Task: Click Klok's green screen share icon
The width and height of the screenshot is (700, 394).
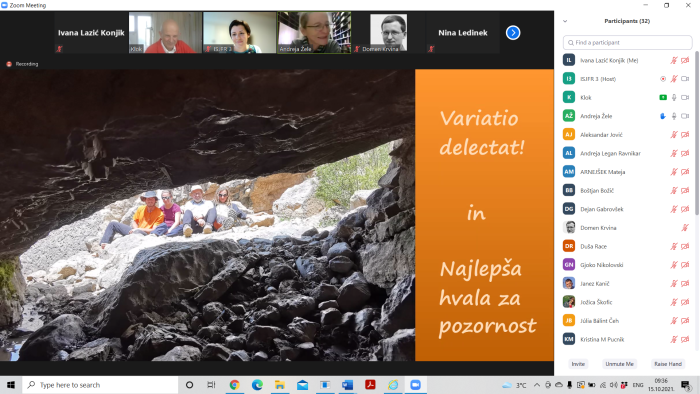Action: pos(663,97)
